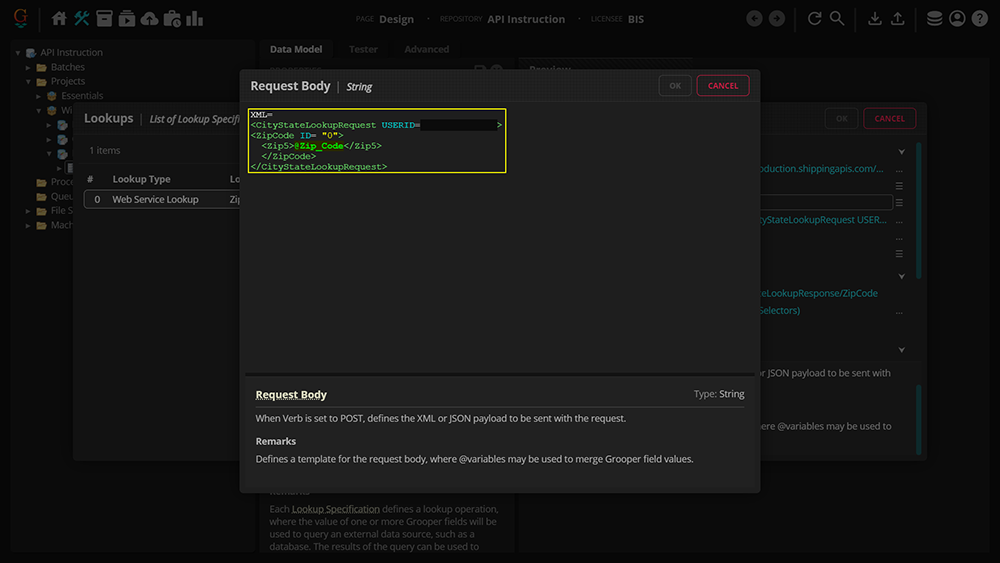Screen dimensions: 1000x563
Task: Go to the Home page icon
Action: point(59,19)
